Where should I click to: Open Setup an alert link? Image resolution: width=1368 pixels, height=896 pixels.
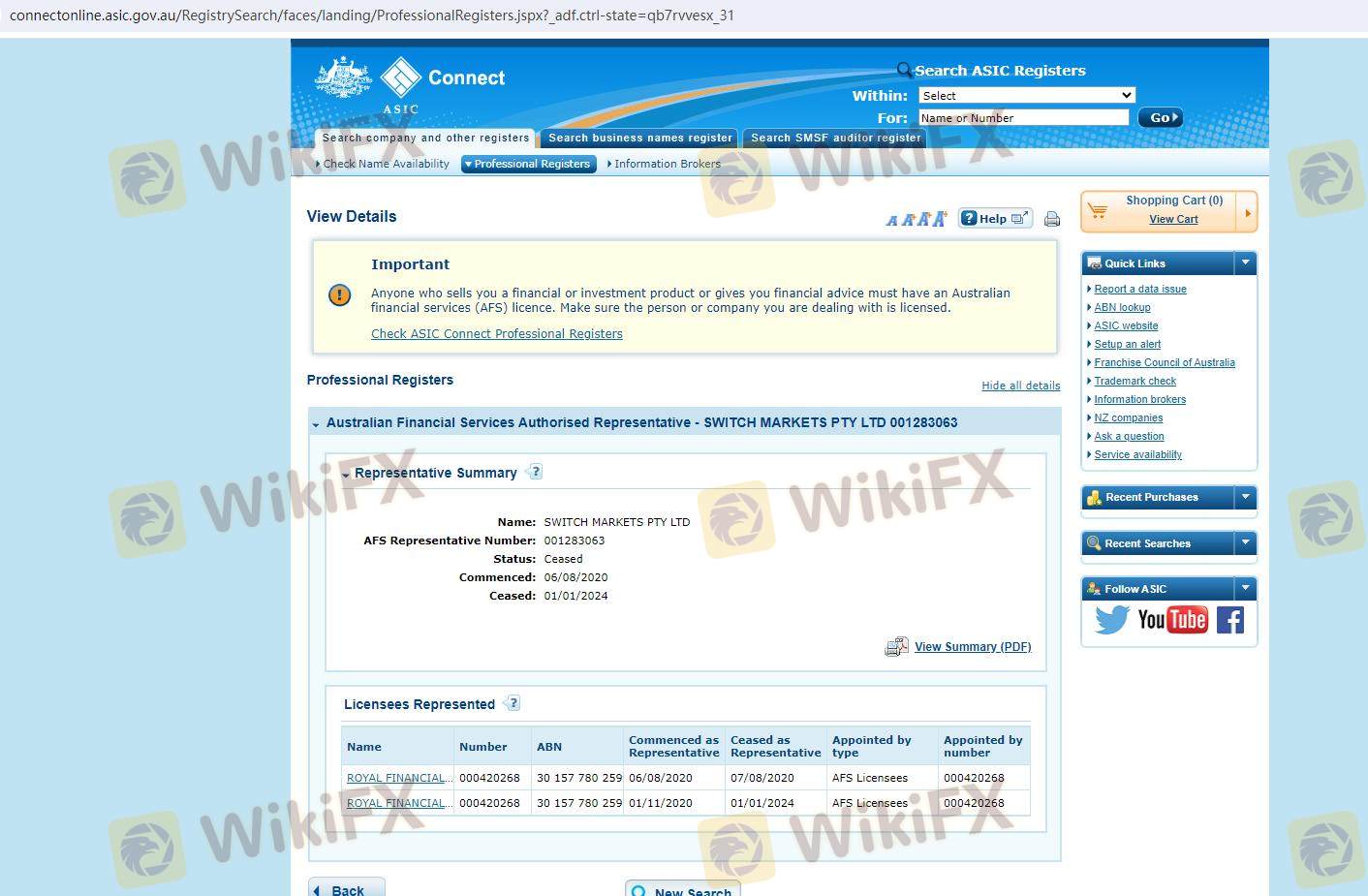(1128, 344)
